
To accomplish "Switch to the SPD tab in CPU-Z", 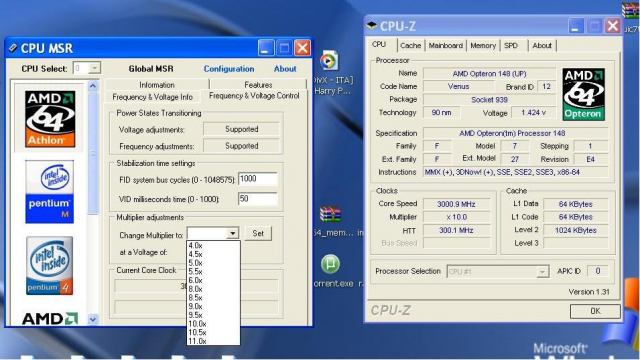I will pyautogui.click(x=511, y=45).
